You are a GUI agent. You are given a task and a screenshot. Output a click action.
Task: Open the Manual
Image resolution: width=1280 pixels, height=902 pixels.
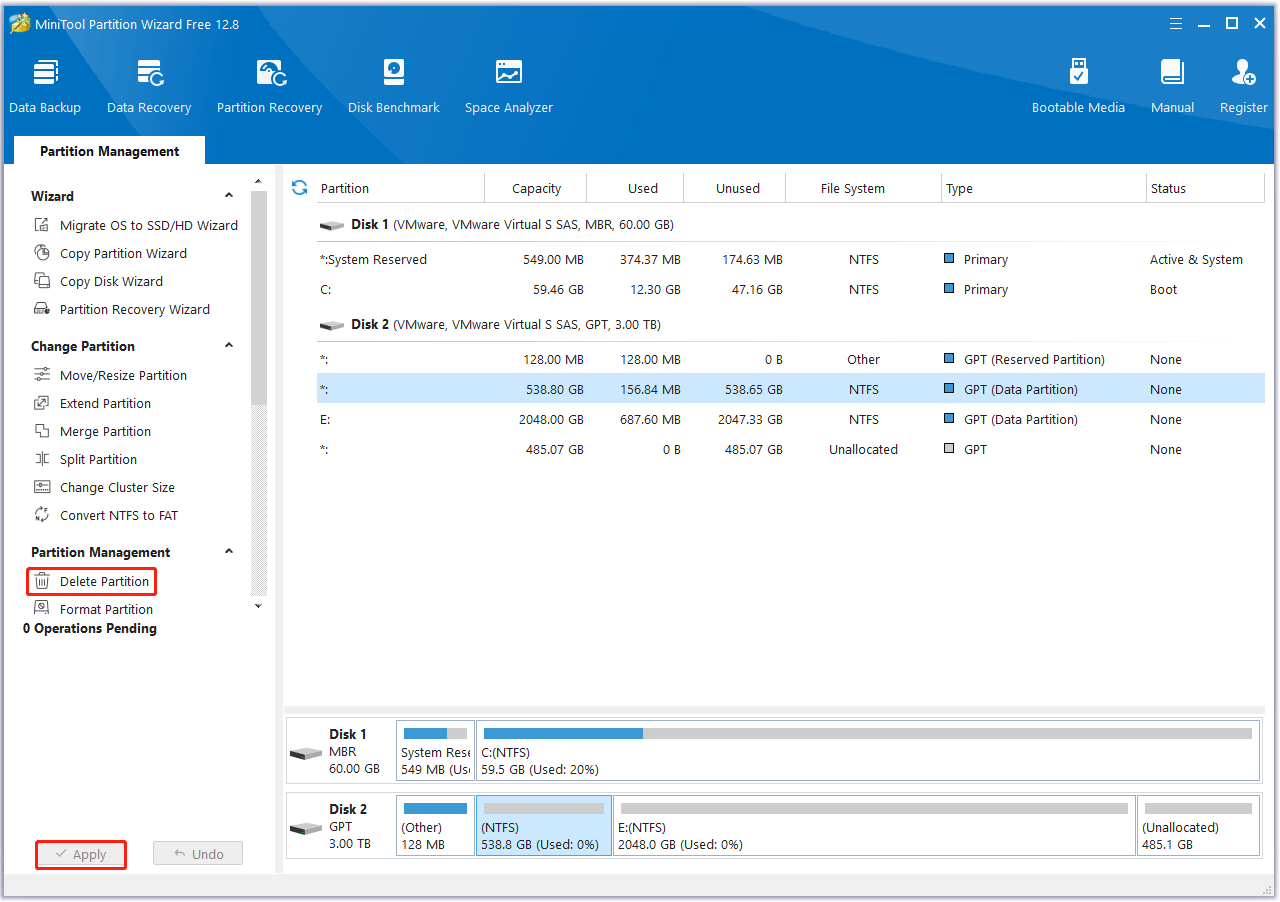pyautogui.click(x=1172, y=87)
